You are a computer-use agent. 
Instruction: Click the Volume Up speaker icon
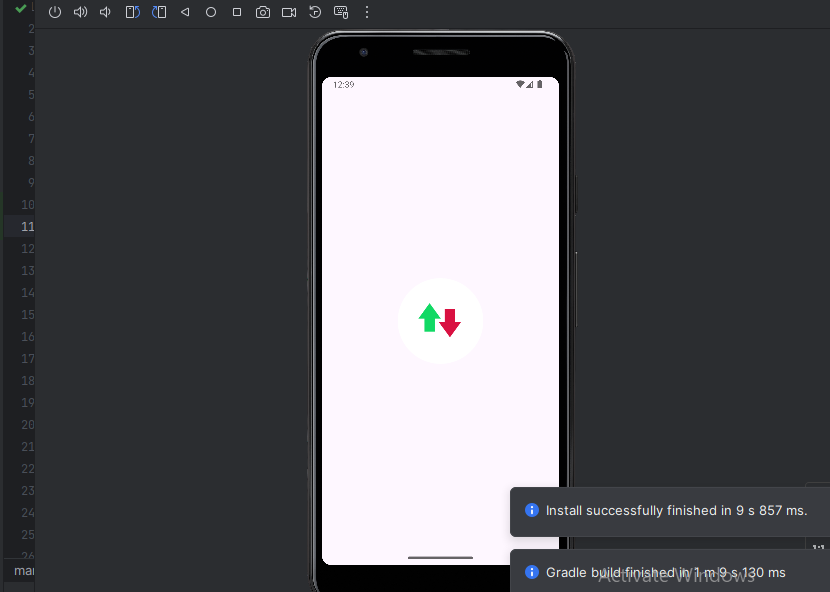(81, 13)
